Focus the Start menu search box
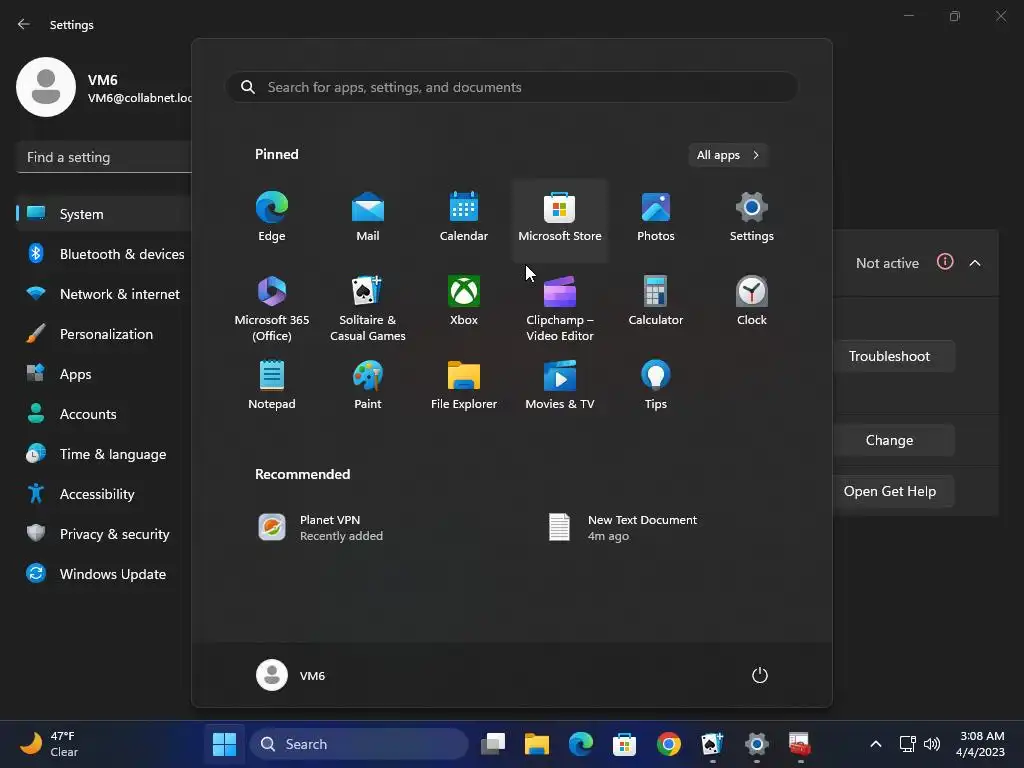The width and height of the screenshot is (1024, 768). point(512,87)
